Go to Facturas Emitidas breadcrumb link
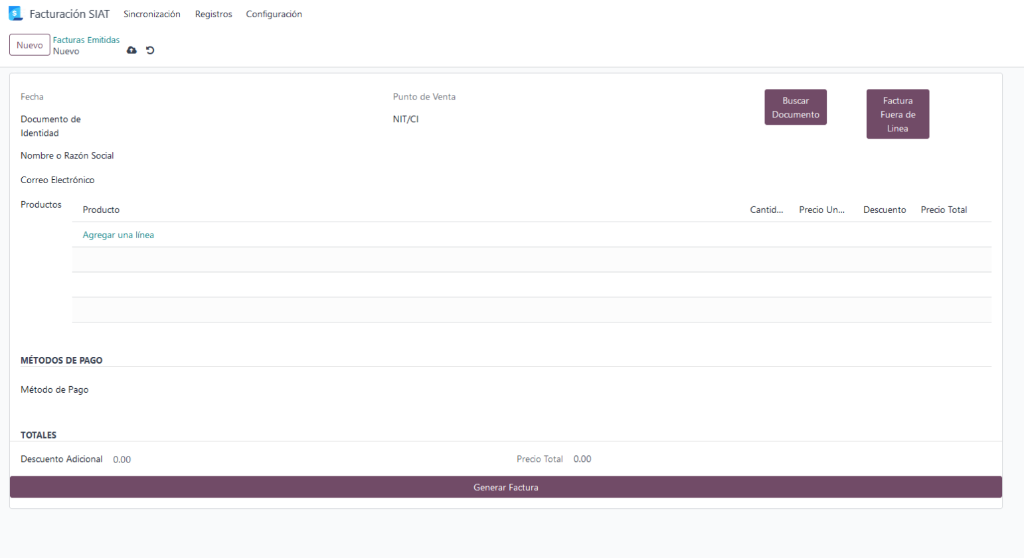Image resolution: width=1024 pixels, height=558 pixels. 86,40
